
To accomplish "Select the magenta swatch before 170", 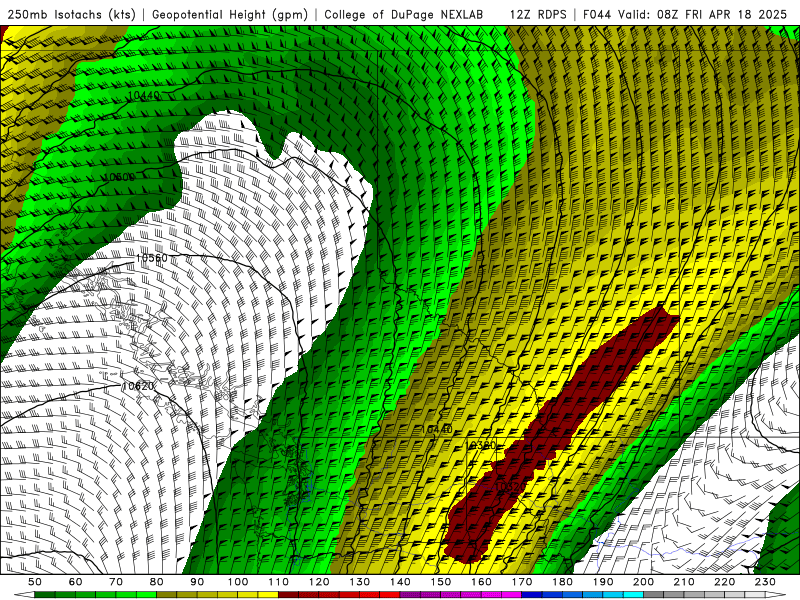I will point(512,594).
